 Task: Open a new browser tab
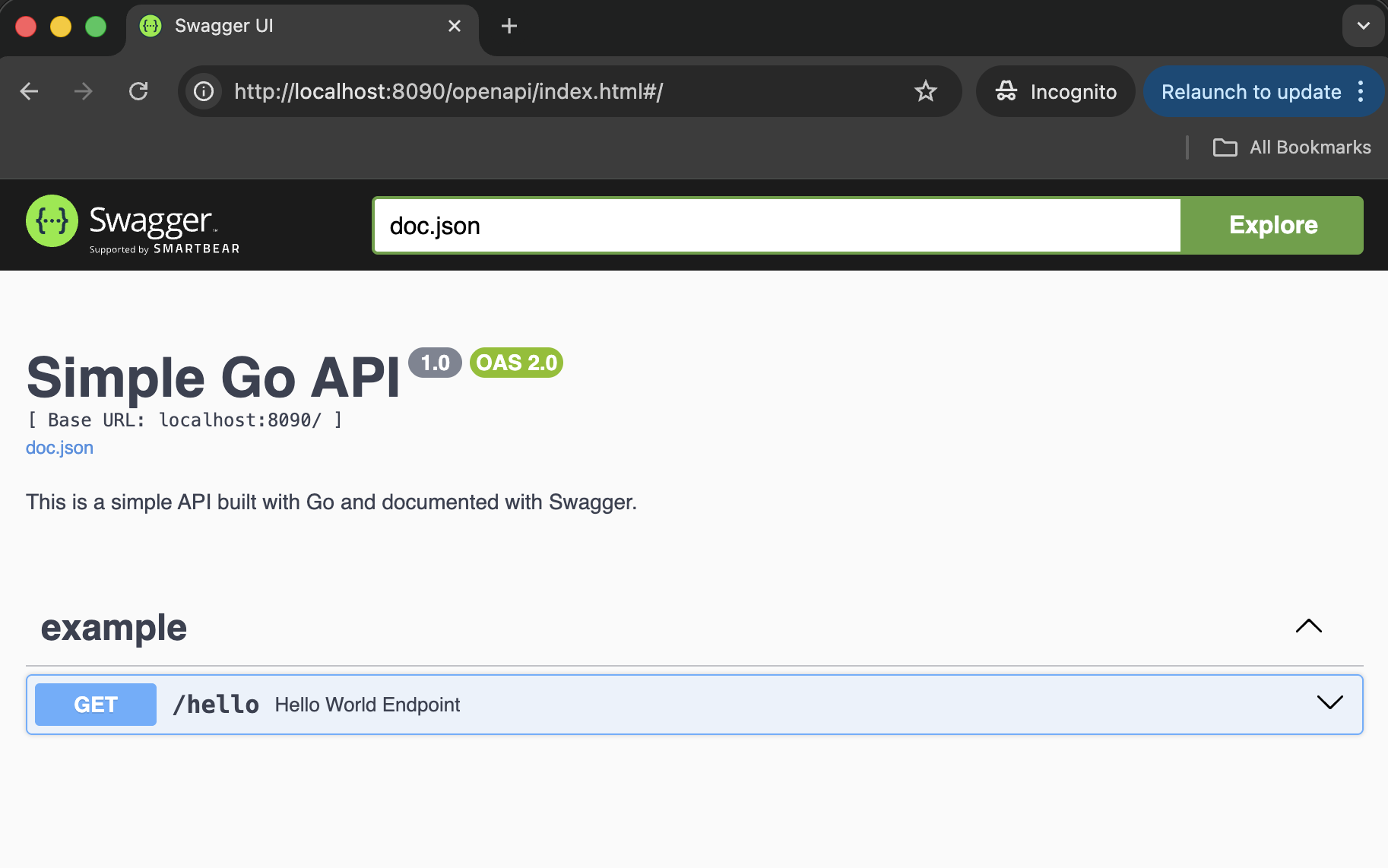click(x=508, y=25)
